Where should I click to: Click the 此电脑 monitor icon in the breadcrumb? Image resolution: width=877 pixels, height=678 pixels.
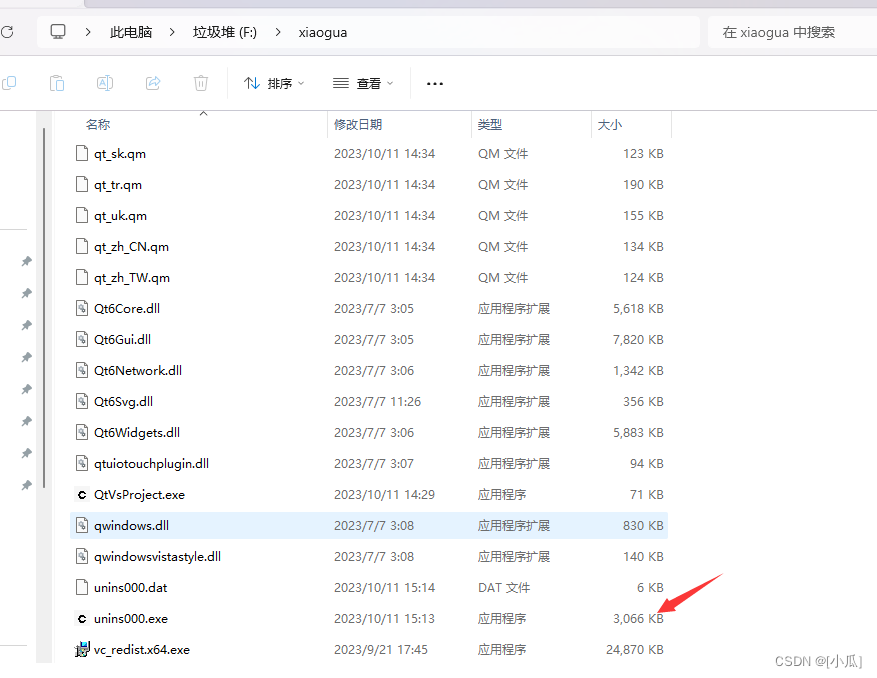(x=57, y=31)
